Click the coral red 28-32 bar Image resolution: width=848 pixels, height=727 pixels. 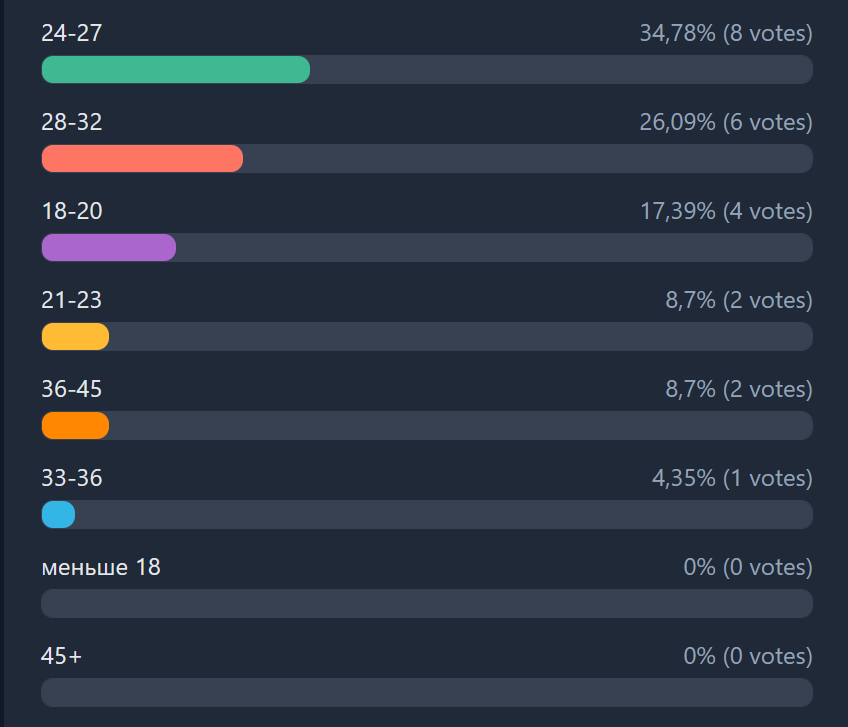coord(142,159)
